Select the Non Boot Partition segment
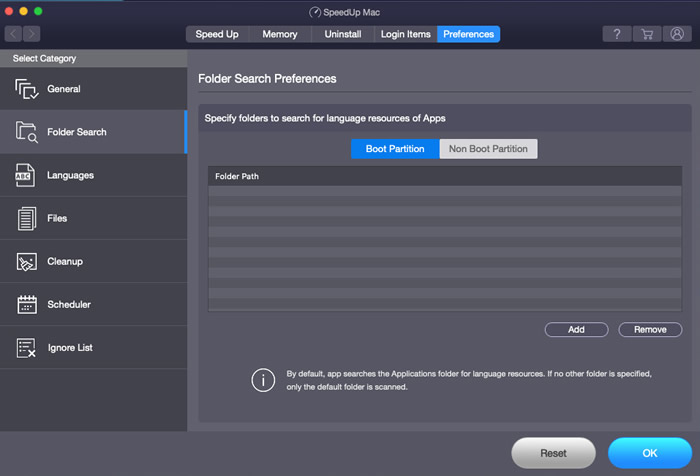Image resolution: width=700 pixels, height=476 pixels. [x=488, y=149]
